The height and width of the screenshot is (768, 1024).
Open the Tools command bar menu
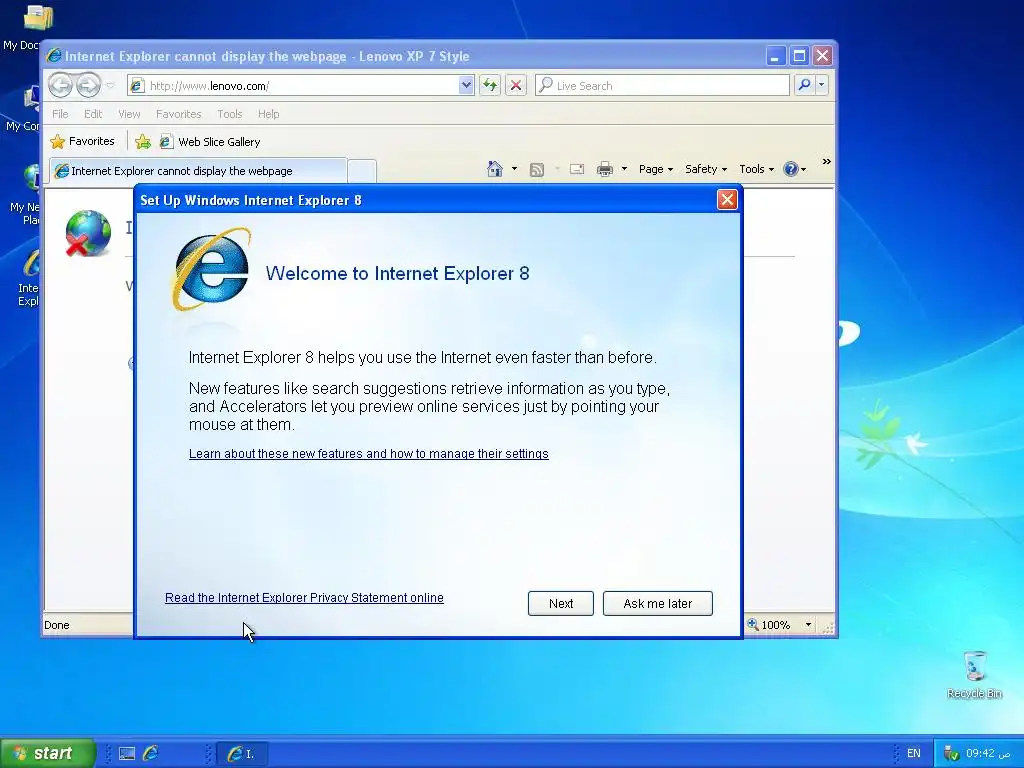pyautogui.click(x=756, y=169)
